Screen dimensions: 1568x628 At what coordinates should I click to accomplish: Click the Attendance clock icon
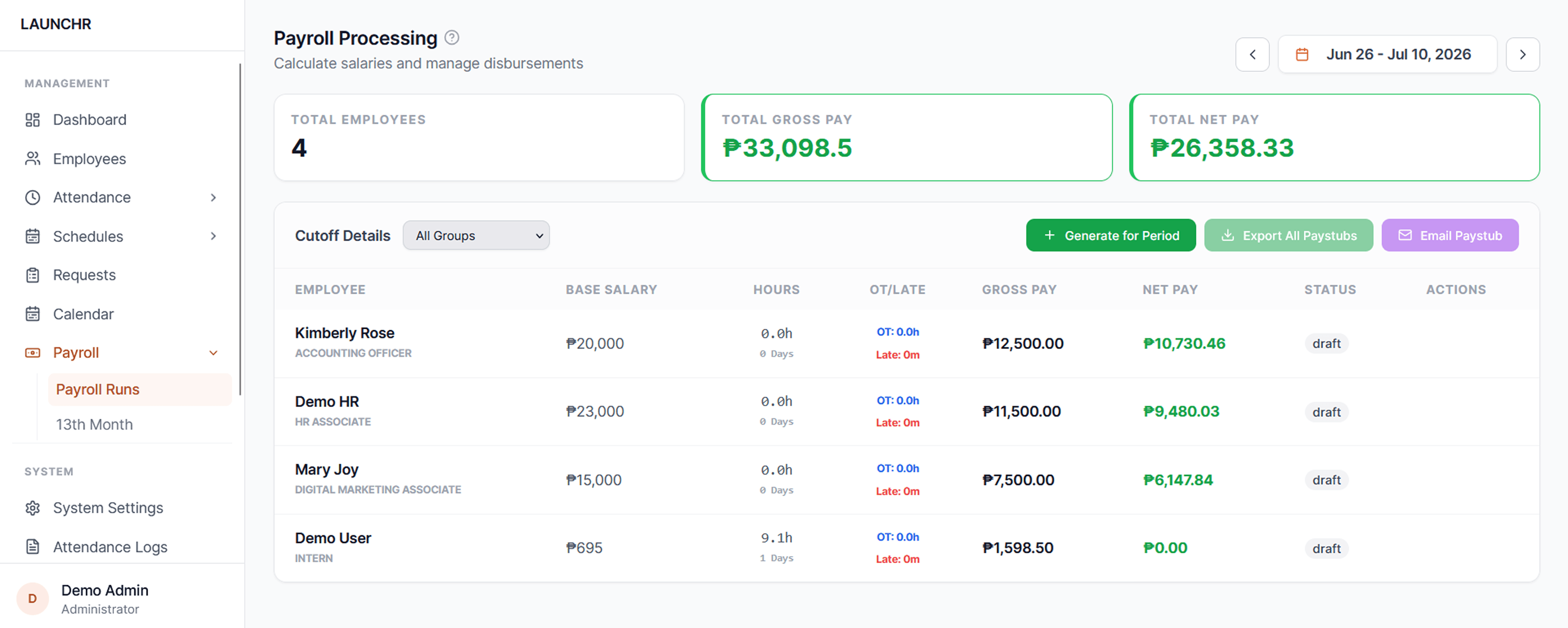pos(32,198)
